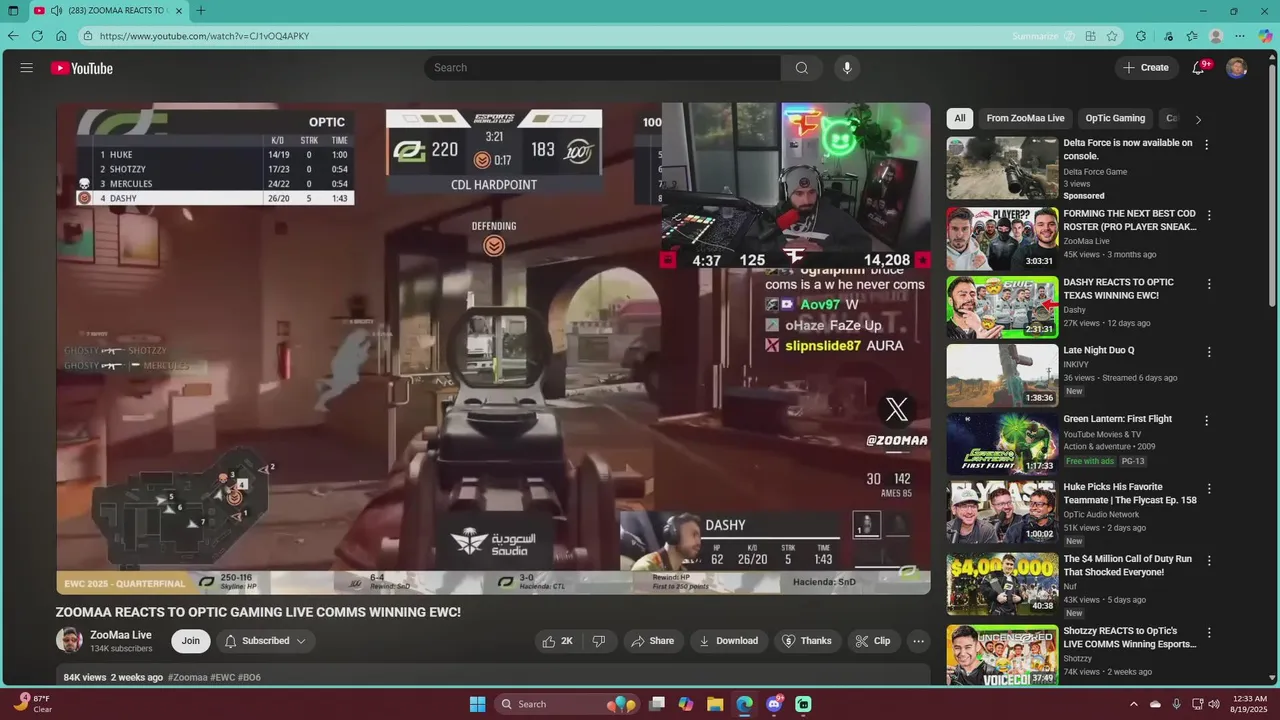Click the YouTube search input field
Screen dimensions: 1280x720
tap(602, 68)
